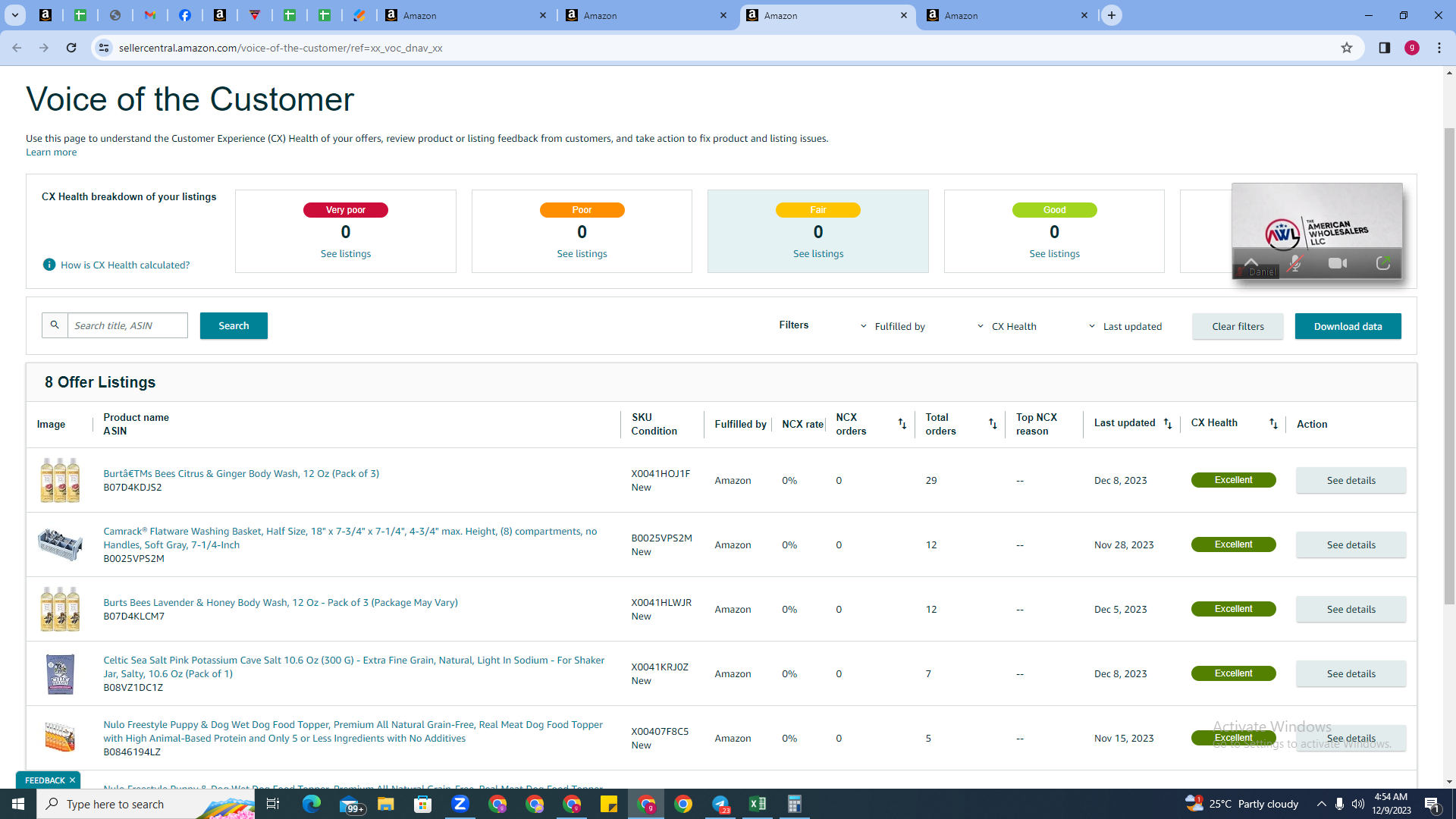
Task: Expand the video overlay with the up chevron
Action: pyautogui.click(x=1251, y=262)
